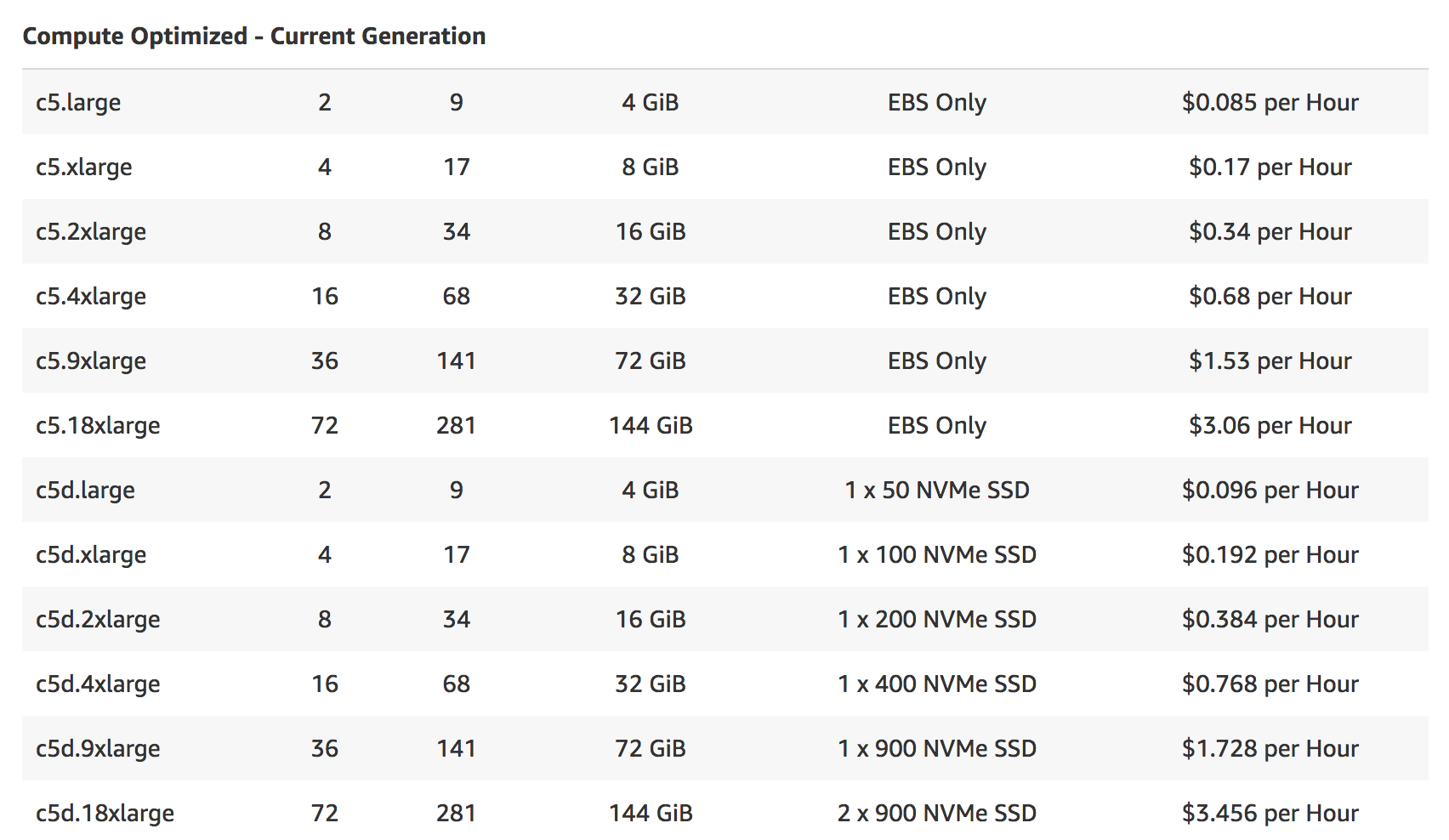Select the 1 x 50 NVMe SSD cell
This screenshot has width=1449, height=840.
[x=936, y=491]
